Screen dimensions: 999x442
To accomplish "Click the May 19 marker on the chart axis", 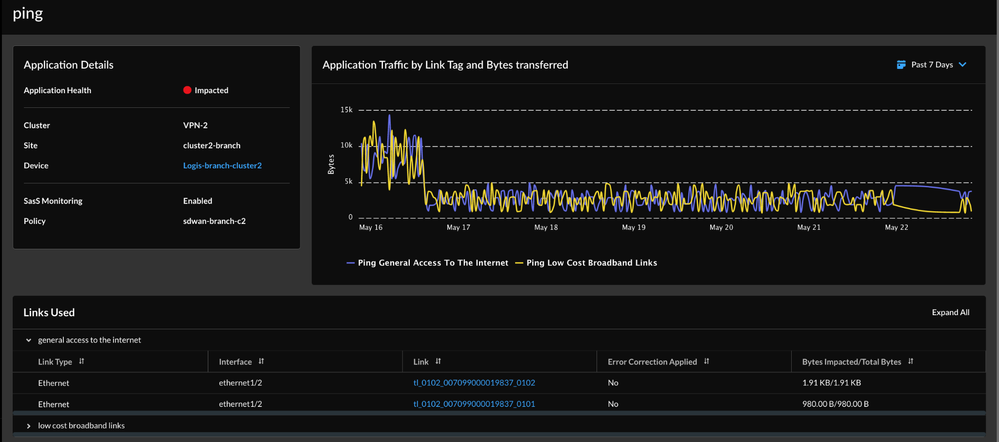I will (x=633, y=228).
